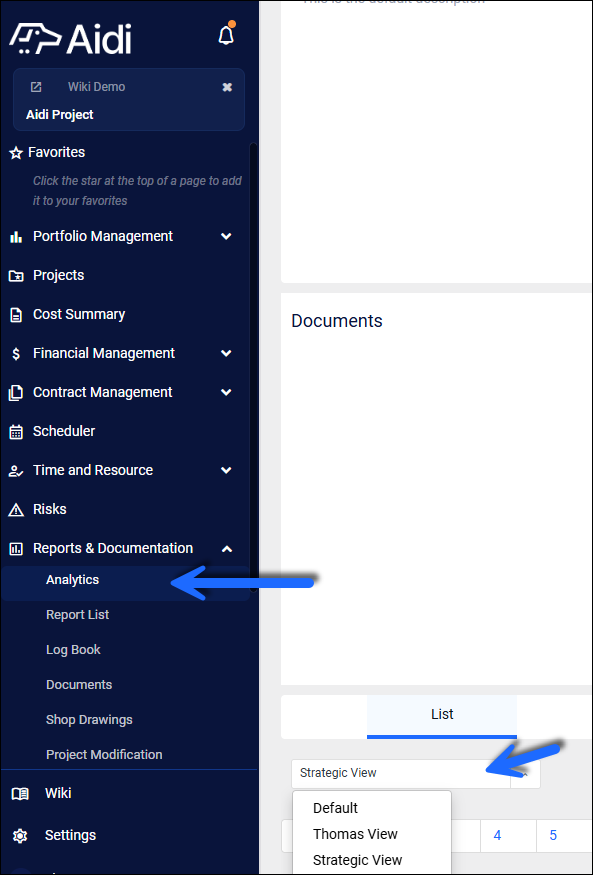
Task: Click the Cost Summary document icon
Action: click(16, 315)
